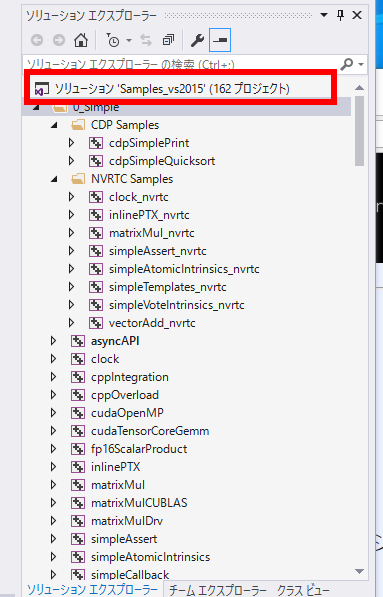Viewport: 383px width, 597px height.
Task: Click the Home icon in toolbar
Action: (x=81, y=40)
